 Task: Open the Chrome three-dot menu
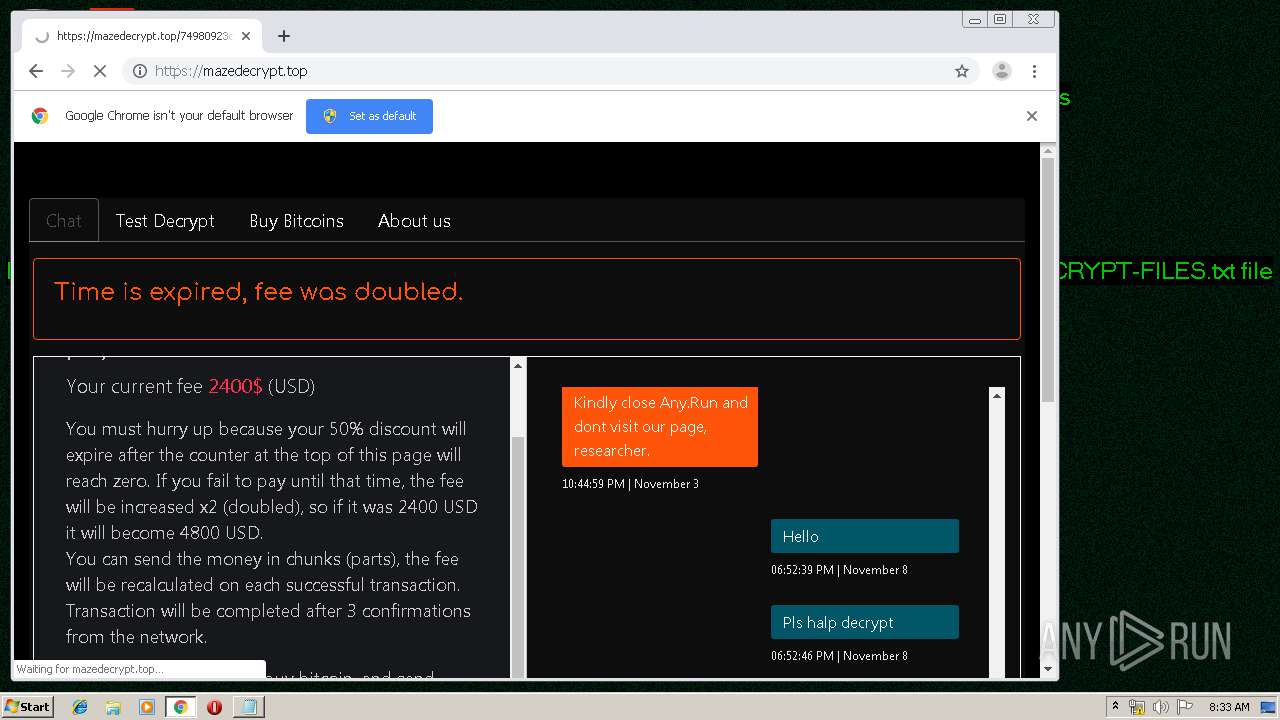coord(1034,71)
